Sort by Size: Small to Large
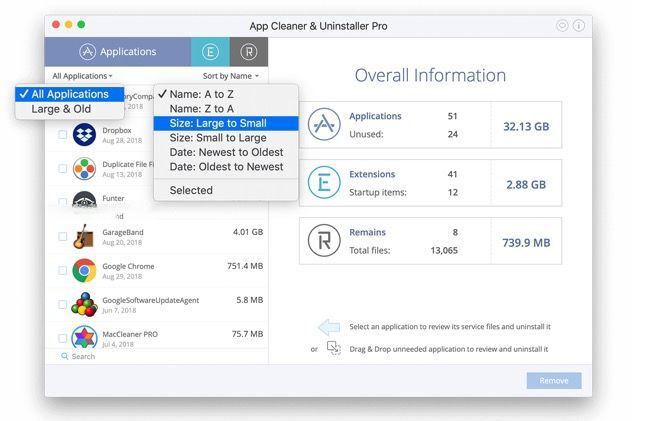The width and height of the screenshot is (645, 421). [x=226, y=138]
